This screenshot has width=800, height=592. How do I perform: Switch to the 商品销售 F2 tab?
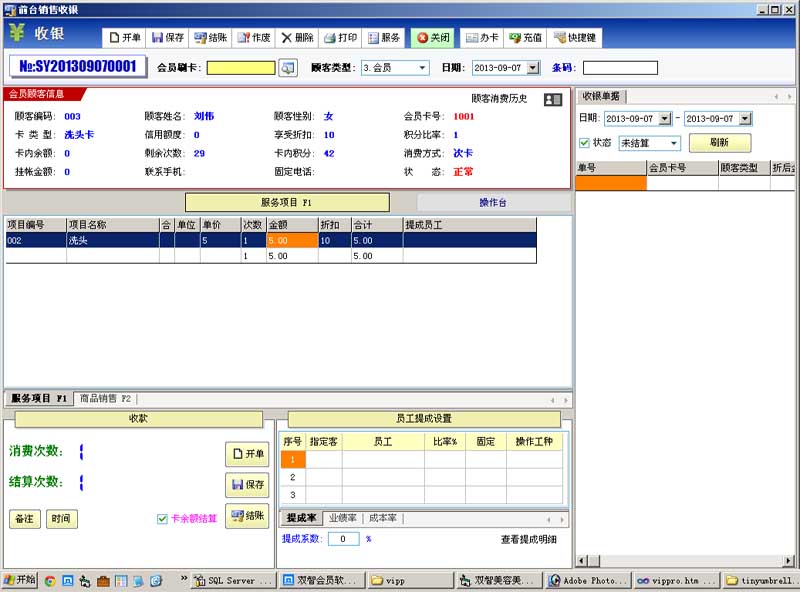click(105, 399)
